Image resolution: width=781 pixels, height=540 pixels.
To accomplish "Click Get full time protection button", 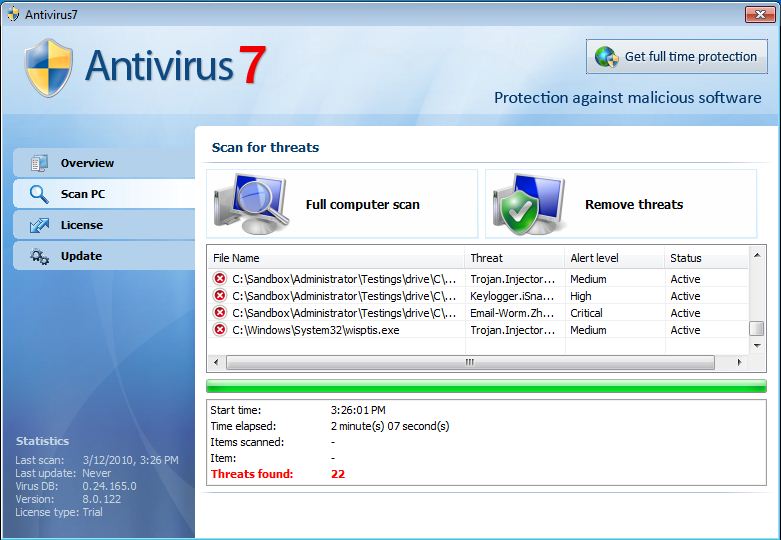I will point(676,57).
